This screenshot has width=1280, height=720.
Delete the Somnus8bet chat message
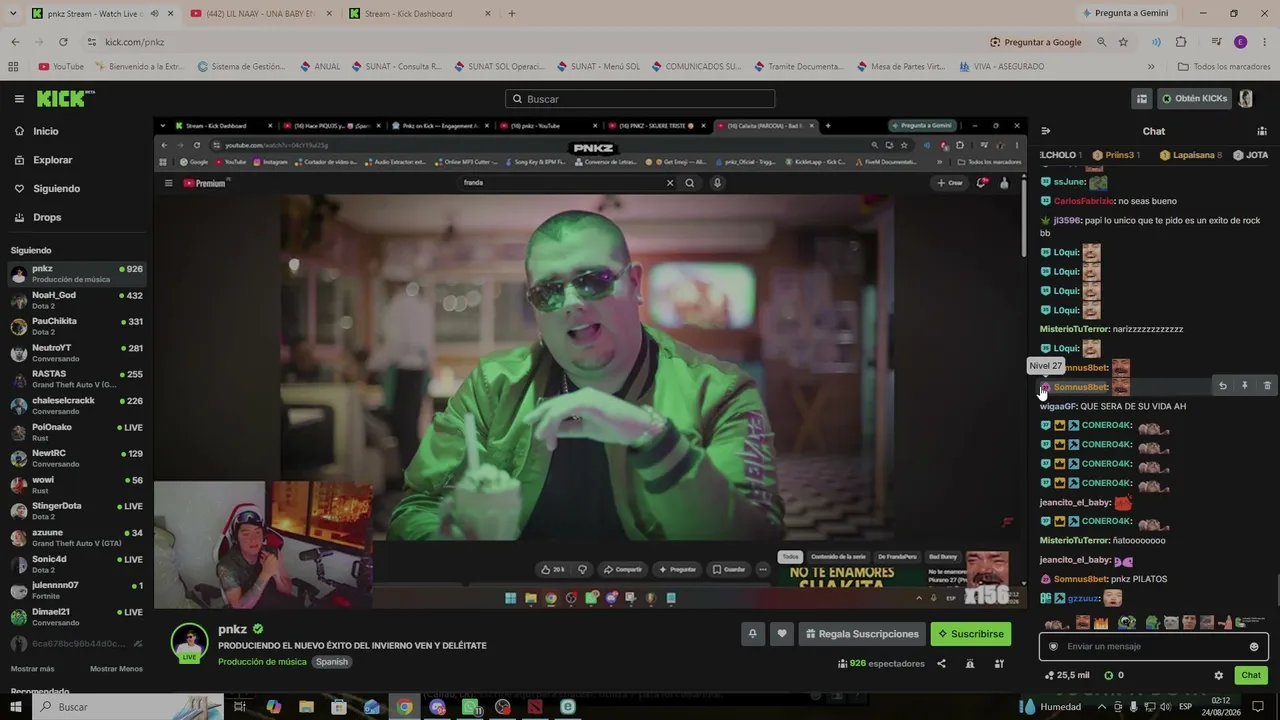pos(1267,386)
